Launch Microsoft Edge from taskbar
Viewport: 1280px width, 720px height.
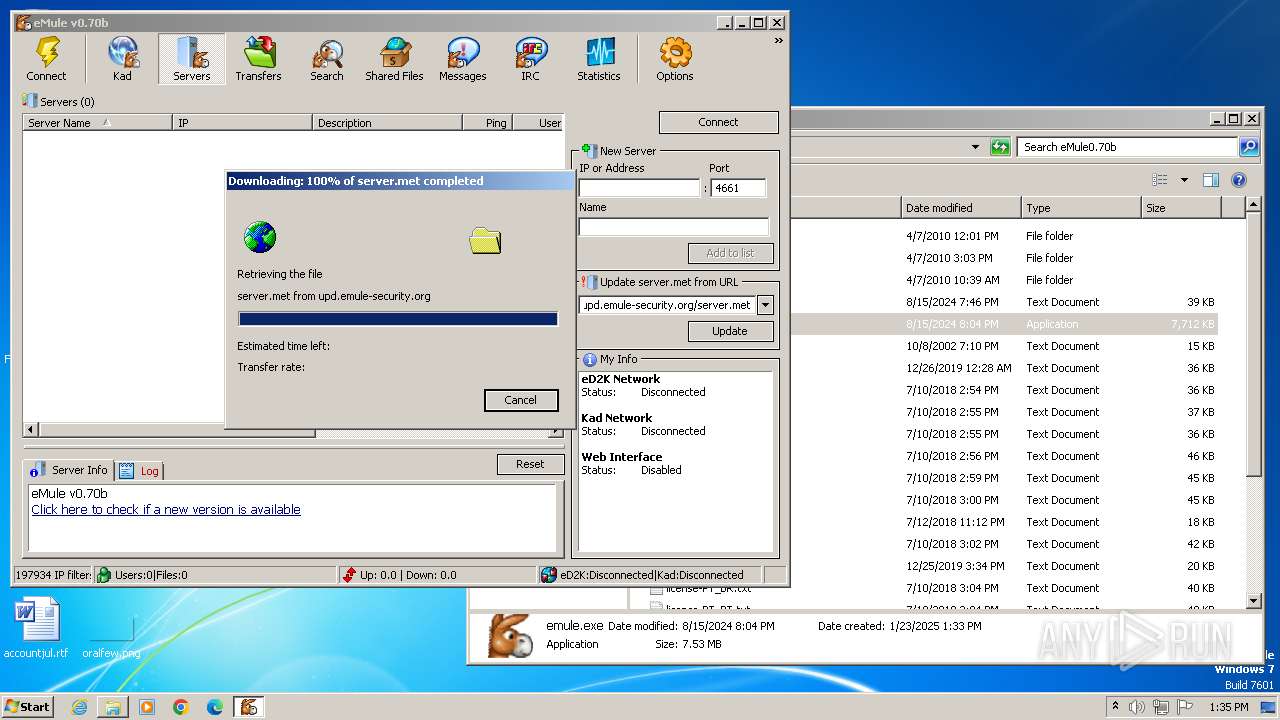coord(215,707)
